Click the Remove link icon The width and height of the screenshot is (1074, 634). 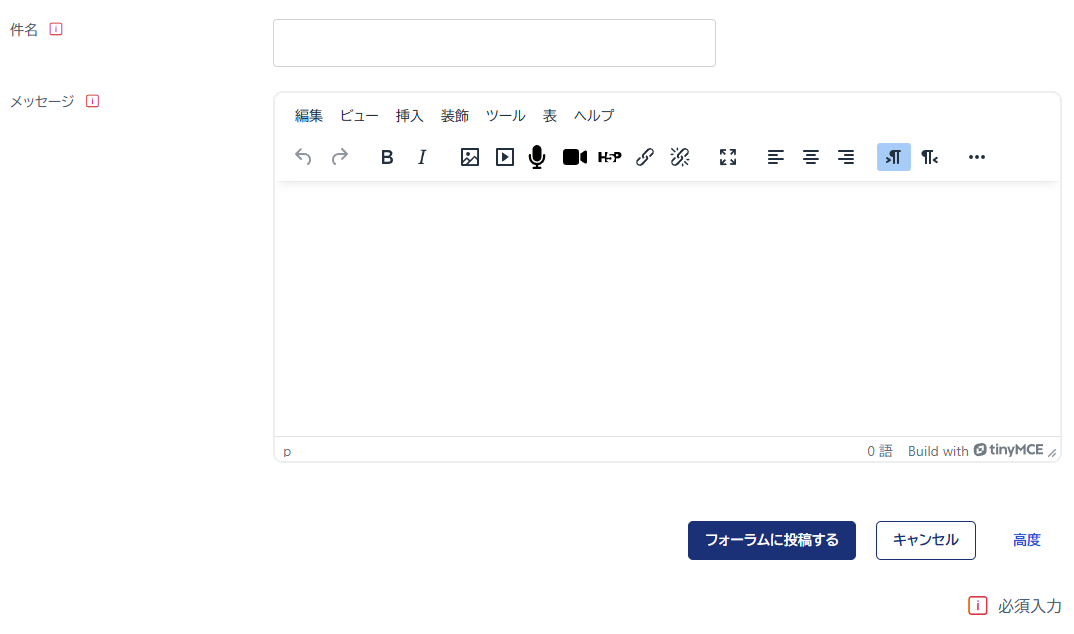coord(680,157)
